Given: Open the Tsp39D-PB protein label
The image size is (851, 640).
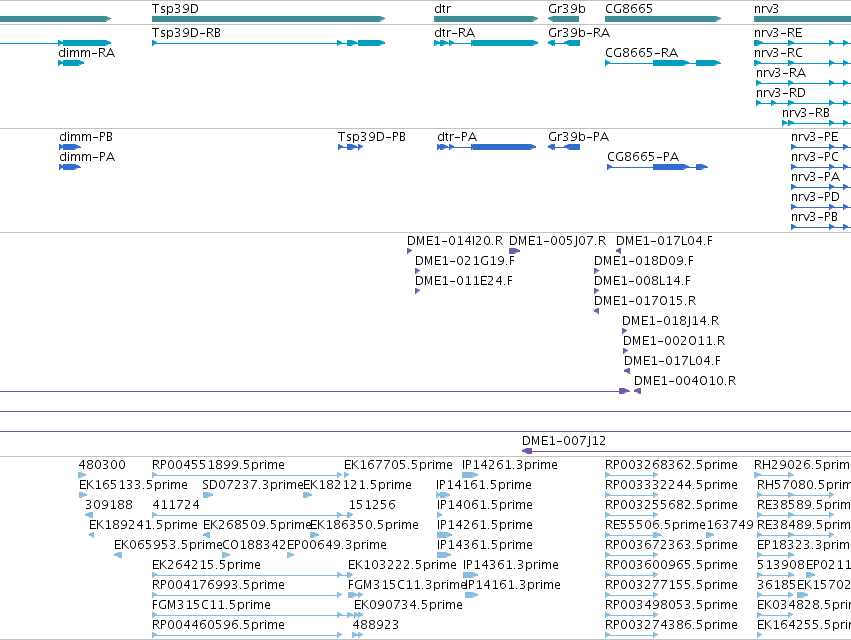Looking at the screenshot, I should pyautogui.click(x=371, y=137).
